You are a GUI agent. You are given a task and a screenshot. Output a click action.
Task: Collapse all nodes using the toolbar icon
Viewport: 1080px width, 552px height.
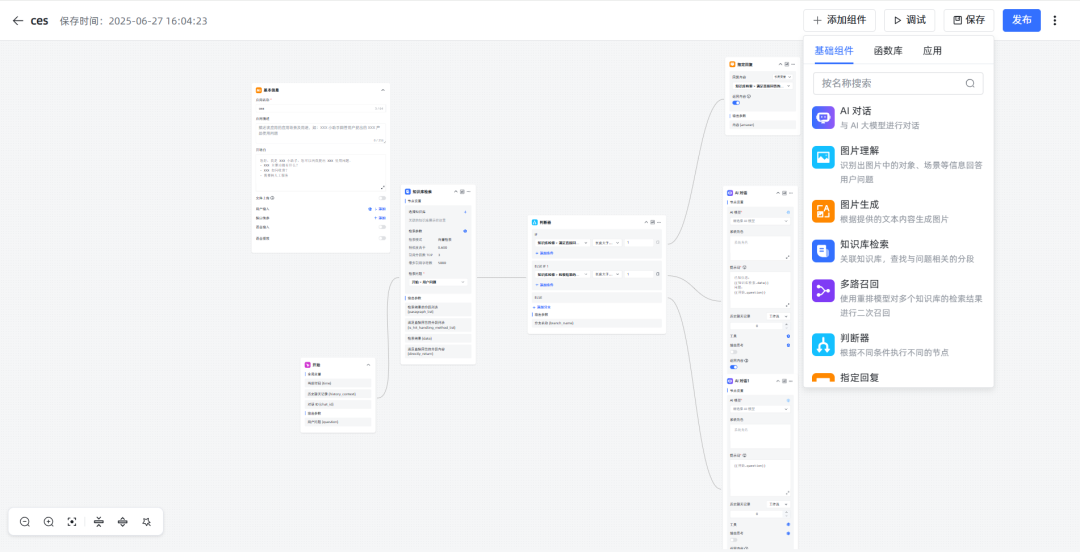click(x=98, y=522)
